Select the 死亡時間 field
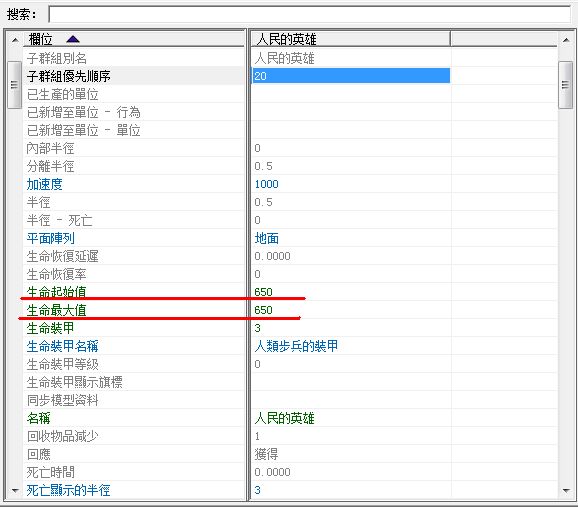This screenshot has width=578, height=507. point(133,472)
